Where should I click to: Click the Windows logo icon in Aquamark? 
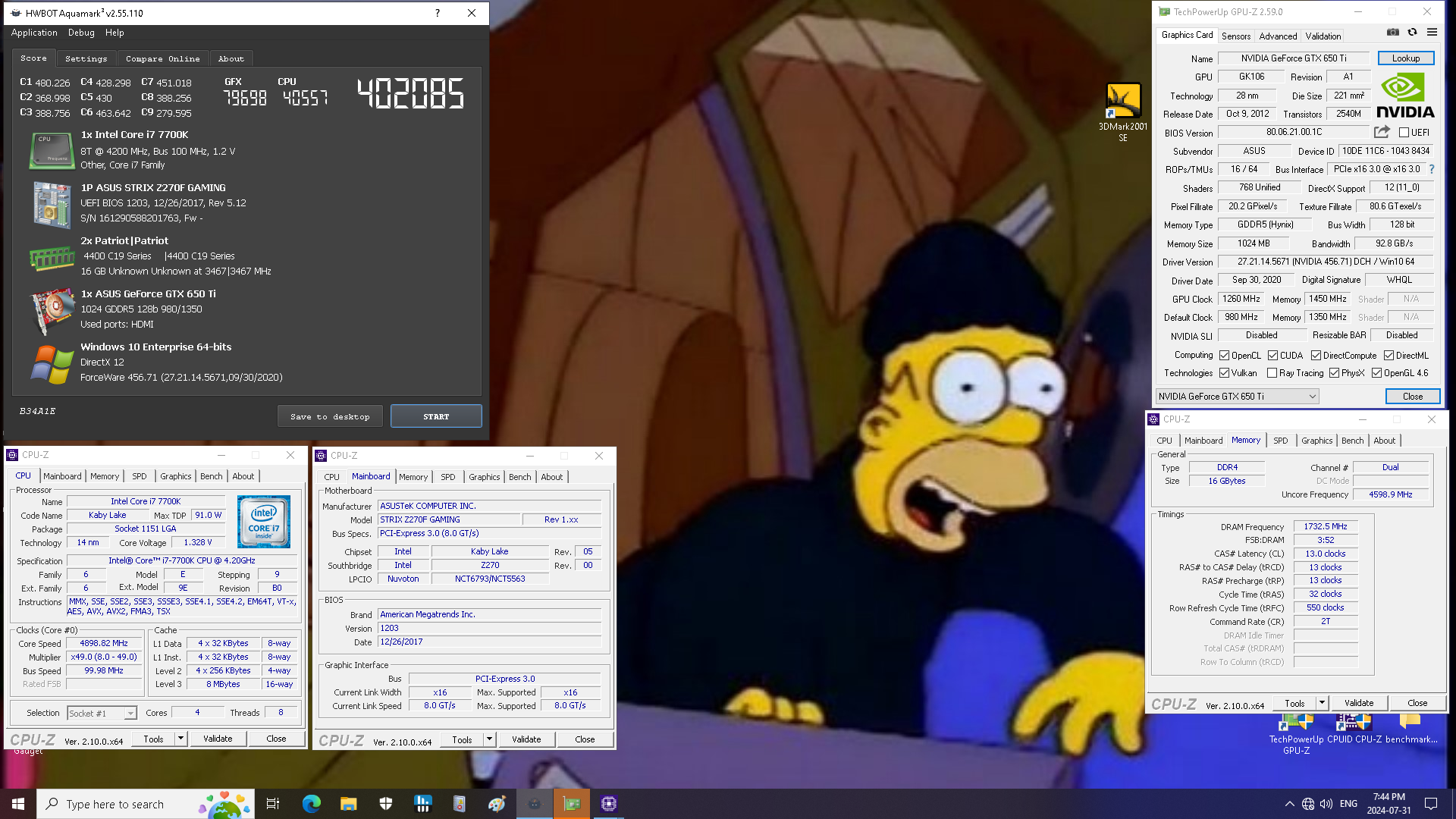tap(52, 364)
